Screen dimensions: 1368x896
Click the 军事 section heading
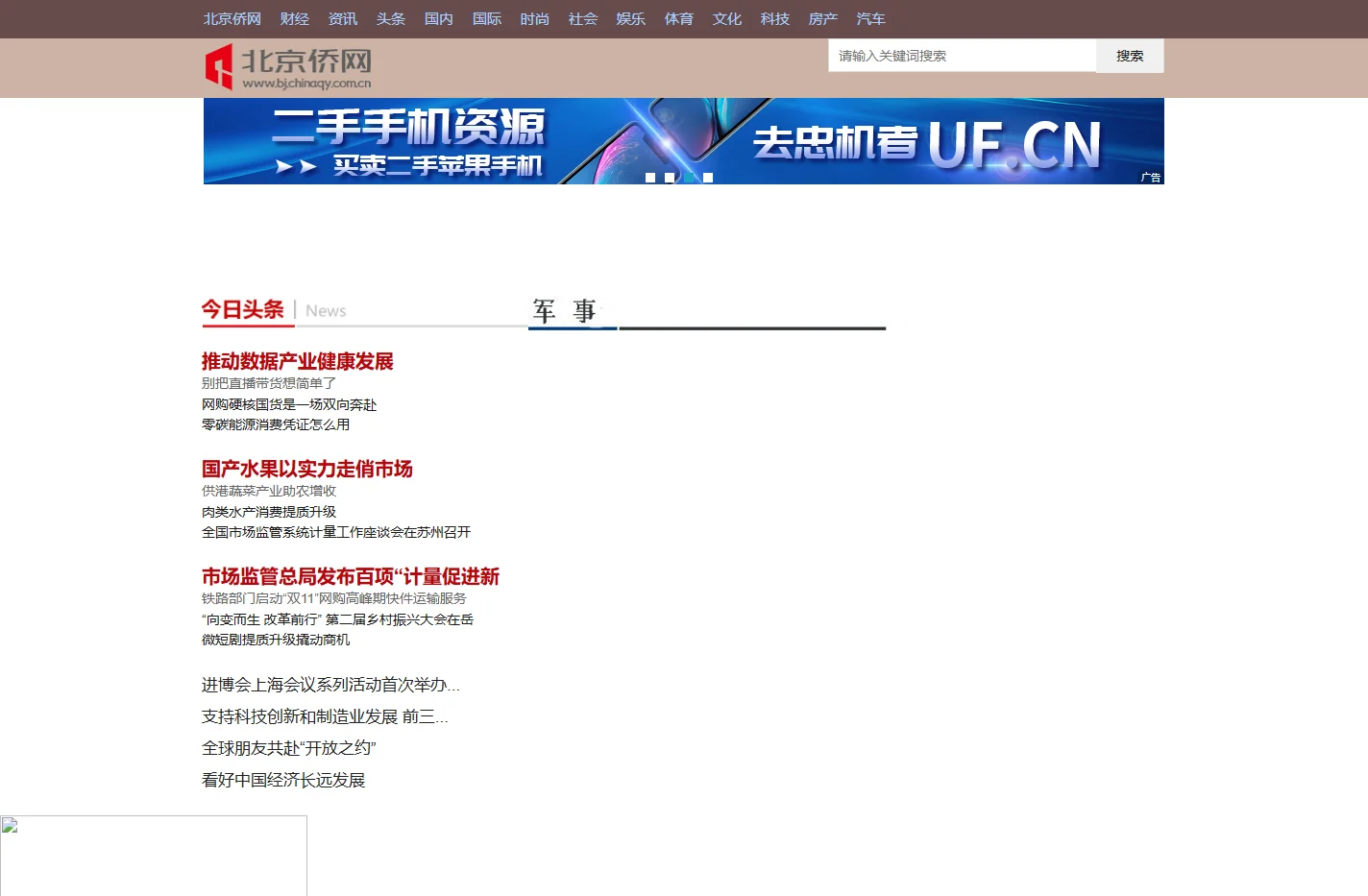[x=565, y=310]
